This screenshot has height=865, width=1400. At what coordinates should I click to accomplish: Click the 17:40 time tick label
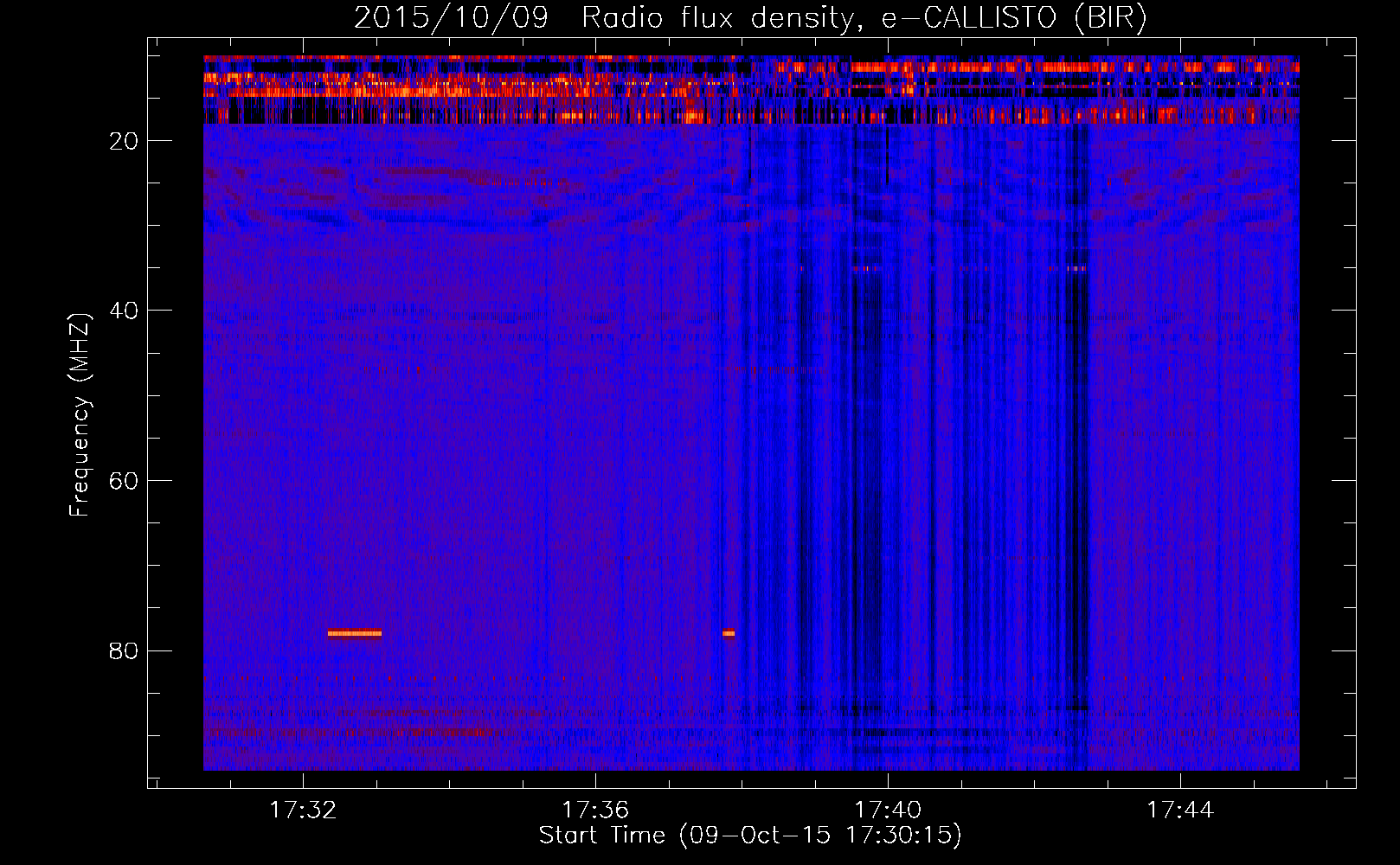pos(888,811)
